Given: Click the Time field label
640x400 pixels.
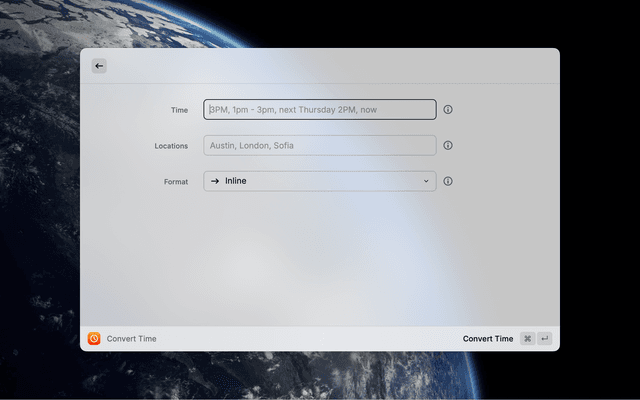Looking at the screenshot, I should [179, 110].
